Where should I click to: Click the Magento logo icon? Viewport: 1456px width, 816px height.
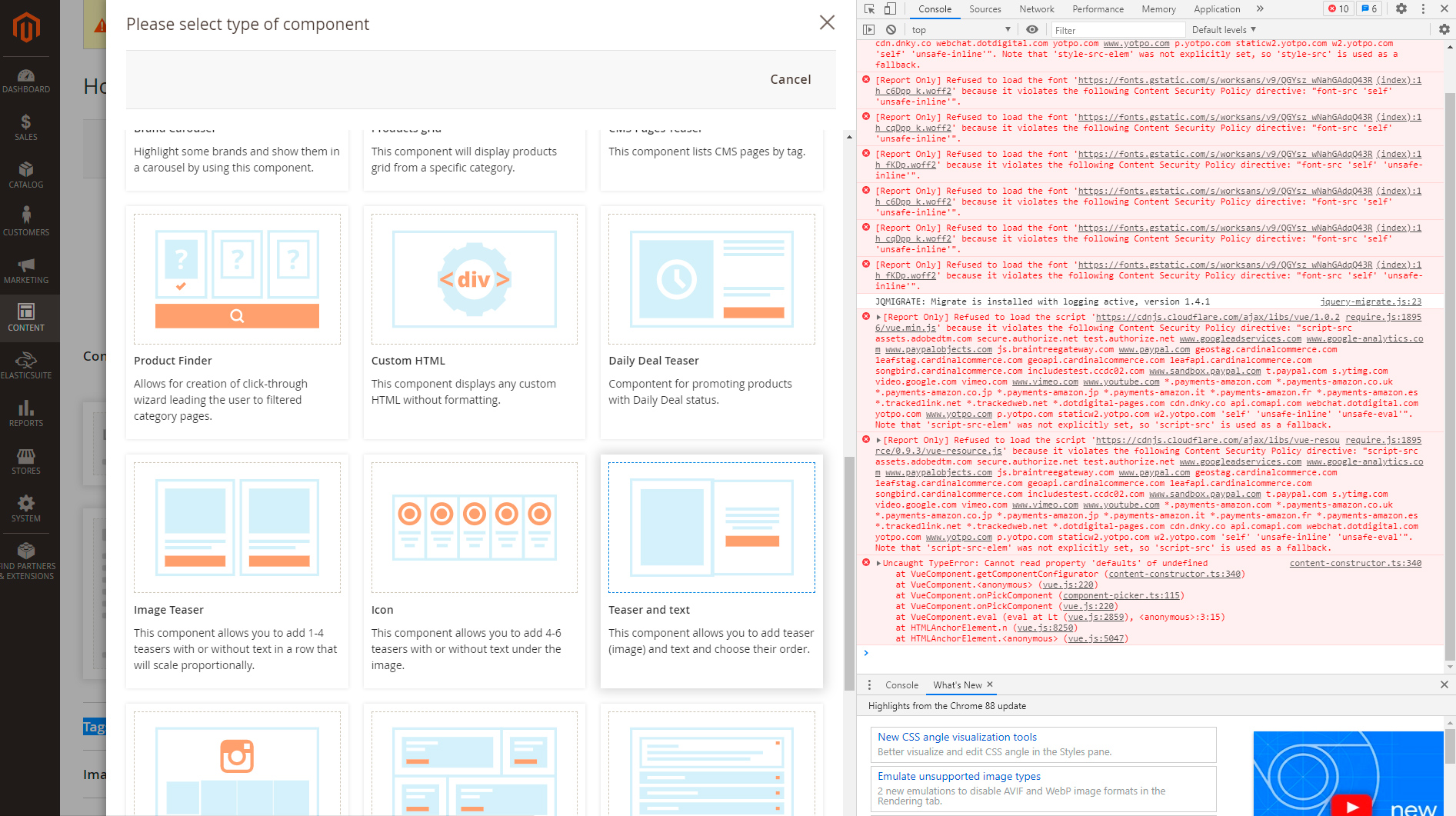[28, 28]
